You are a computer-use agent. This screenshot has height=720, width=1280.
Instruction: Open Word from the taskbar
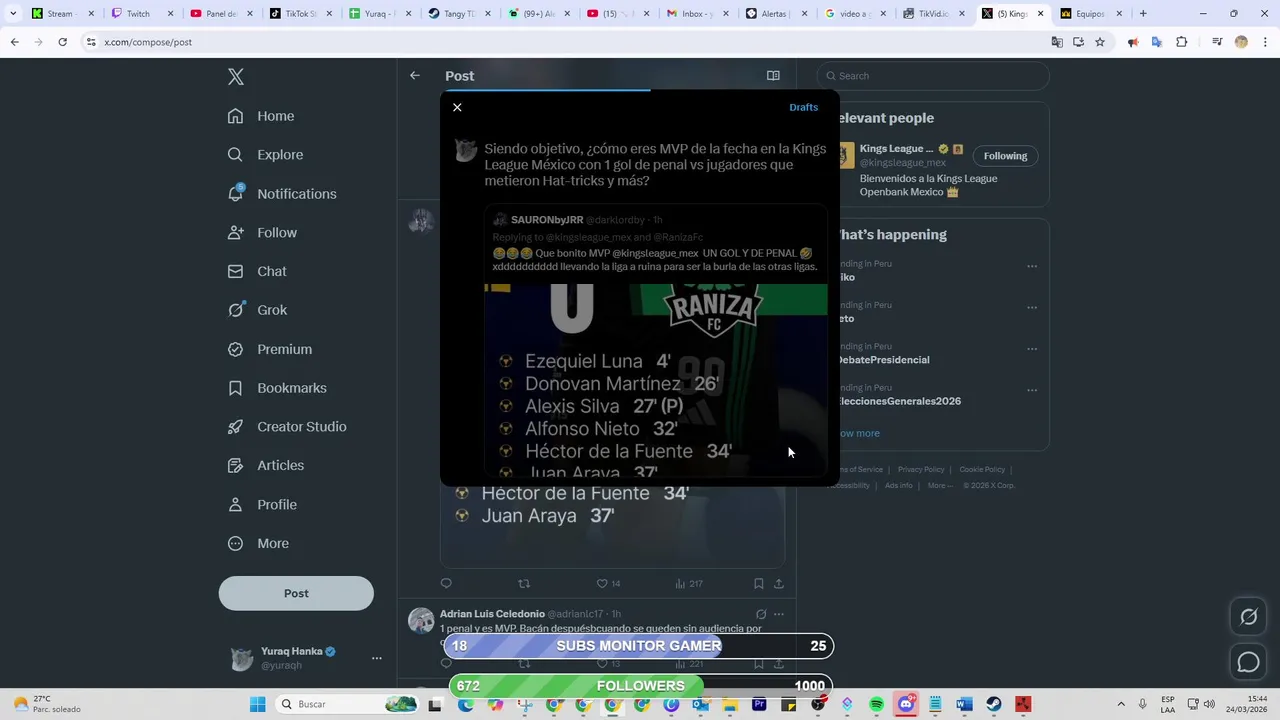click(964, 704)
